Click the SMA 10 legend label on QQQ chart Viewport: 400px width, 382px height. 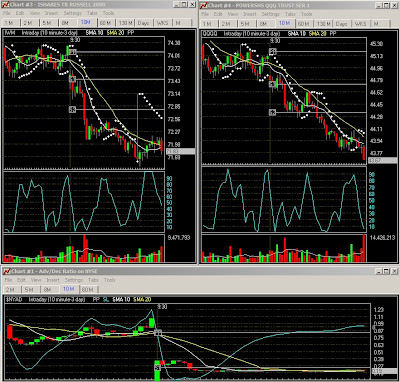pyautogui.click(x=297, y=34)
